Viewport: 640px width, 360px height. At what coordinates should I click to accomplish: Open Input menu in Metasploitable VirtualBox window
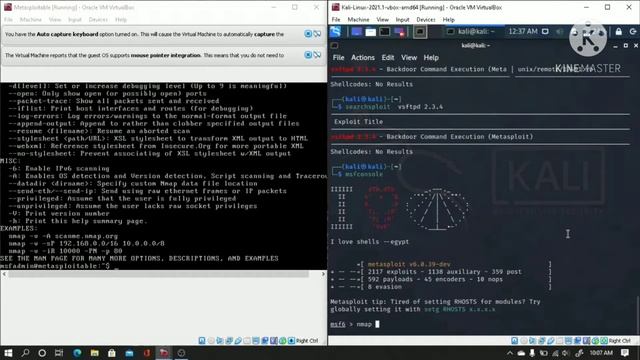(75, 20)
